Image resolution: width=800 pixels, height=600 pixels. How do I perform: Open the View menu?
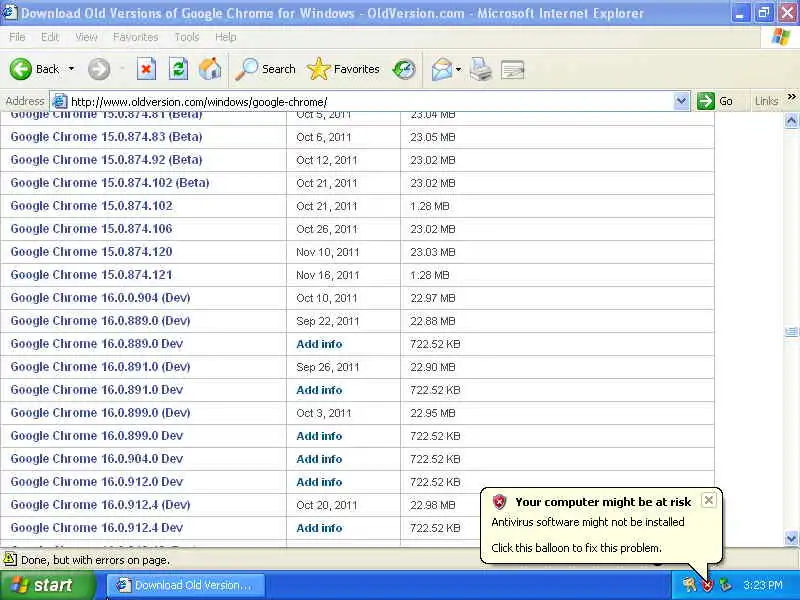point(86,37)
